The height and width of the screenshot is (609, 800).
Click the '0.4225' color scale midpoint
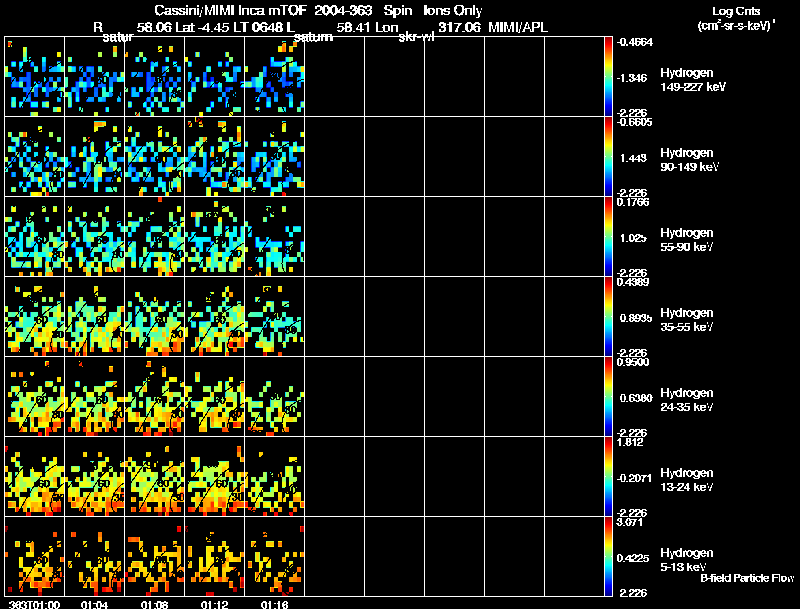pyautogui.click(x=633, y=558)
